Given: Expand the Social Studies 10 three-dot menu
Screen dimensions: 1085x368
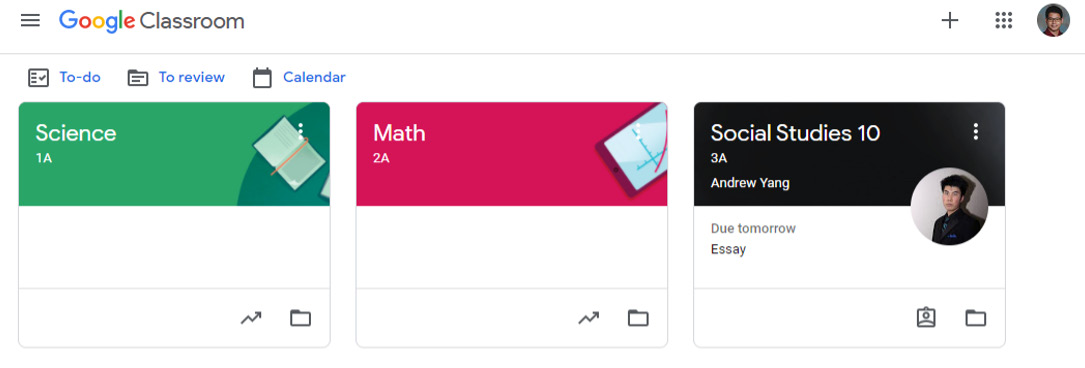Looking at the screenshot, I should (x=976, y=131).
